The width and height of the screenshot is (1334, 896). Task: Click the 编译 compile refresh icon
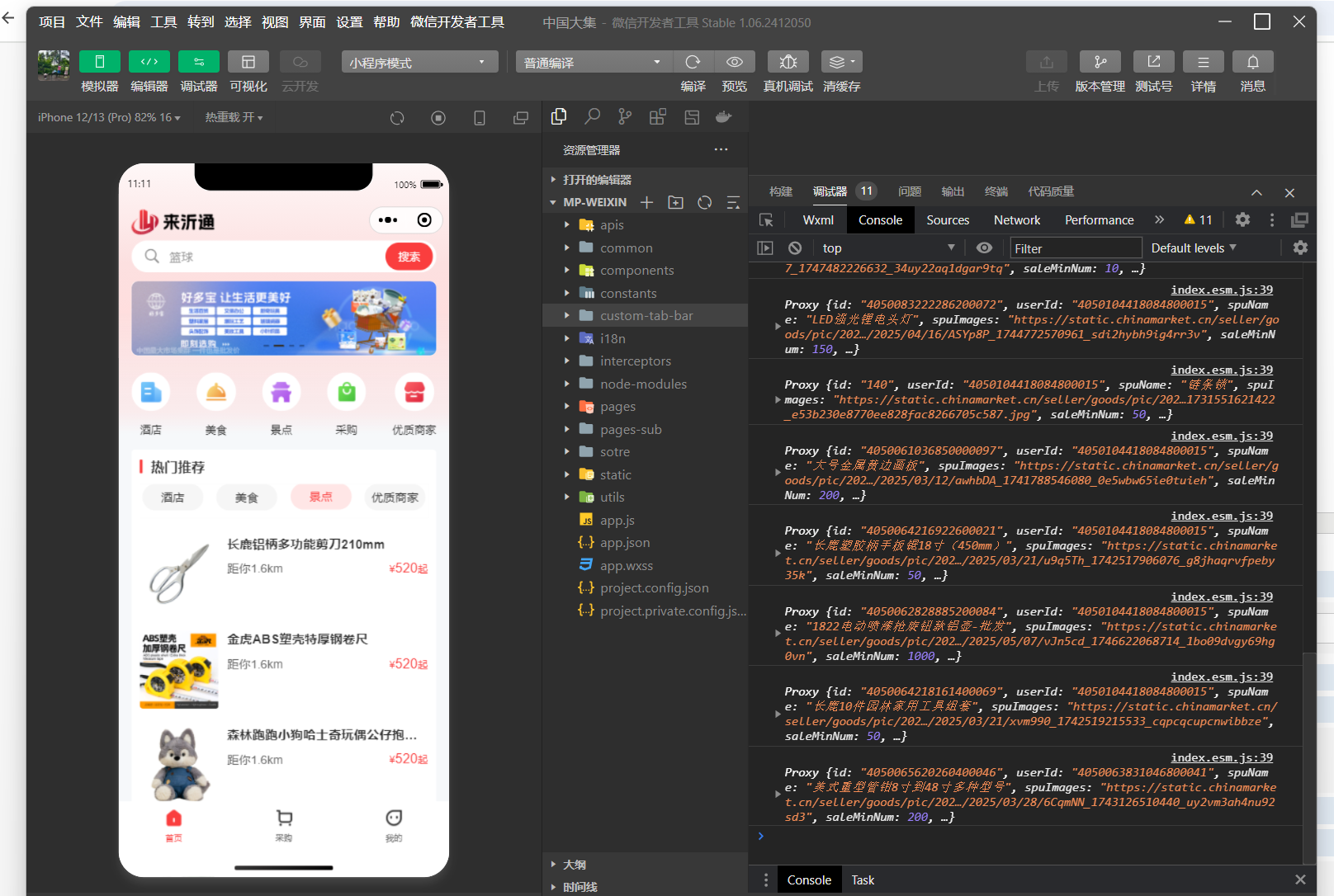coord(693,62)
